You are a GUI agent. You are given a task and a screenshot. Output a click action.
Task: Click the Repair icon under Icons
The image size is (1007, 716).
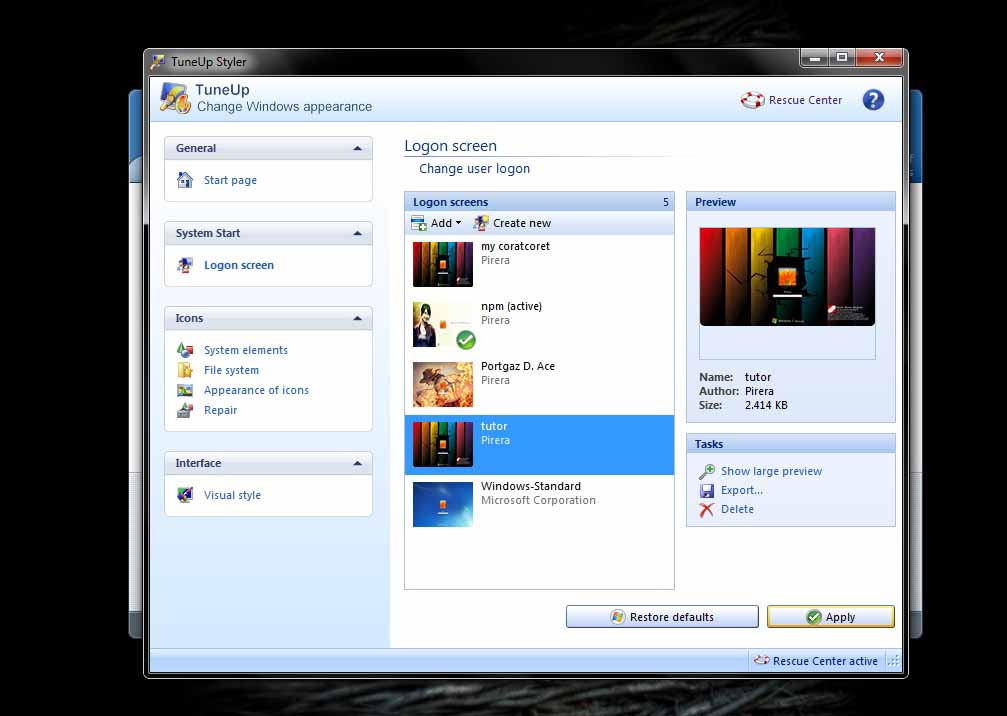click(x=187, y=410)
